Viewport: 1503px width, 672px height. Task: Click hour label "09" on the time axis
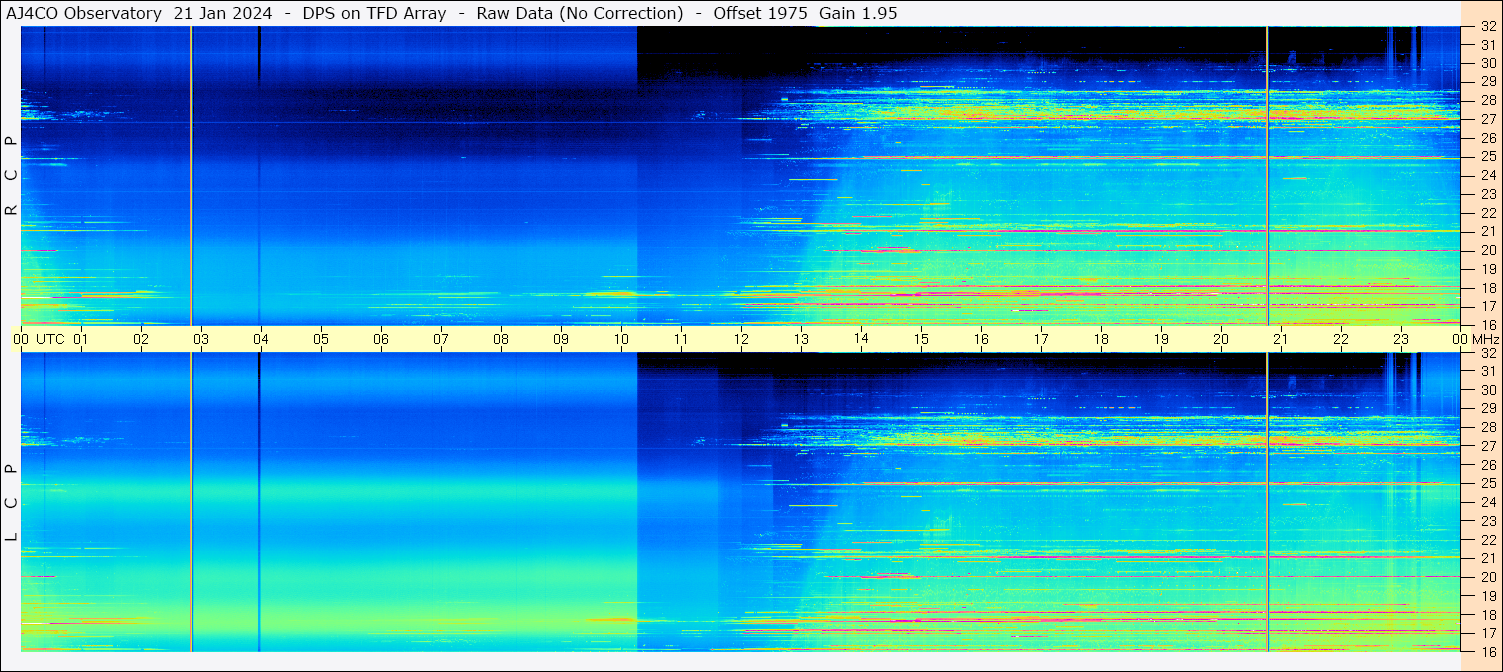[561, 339]
